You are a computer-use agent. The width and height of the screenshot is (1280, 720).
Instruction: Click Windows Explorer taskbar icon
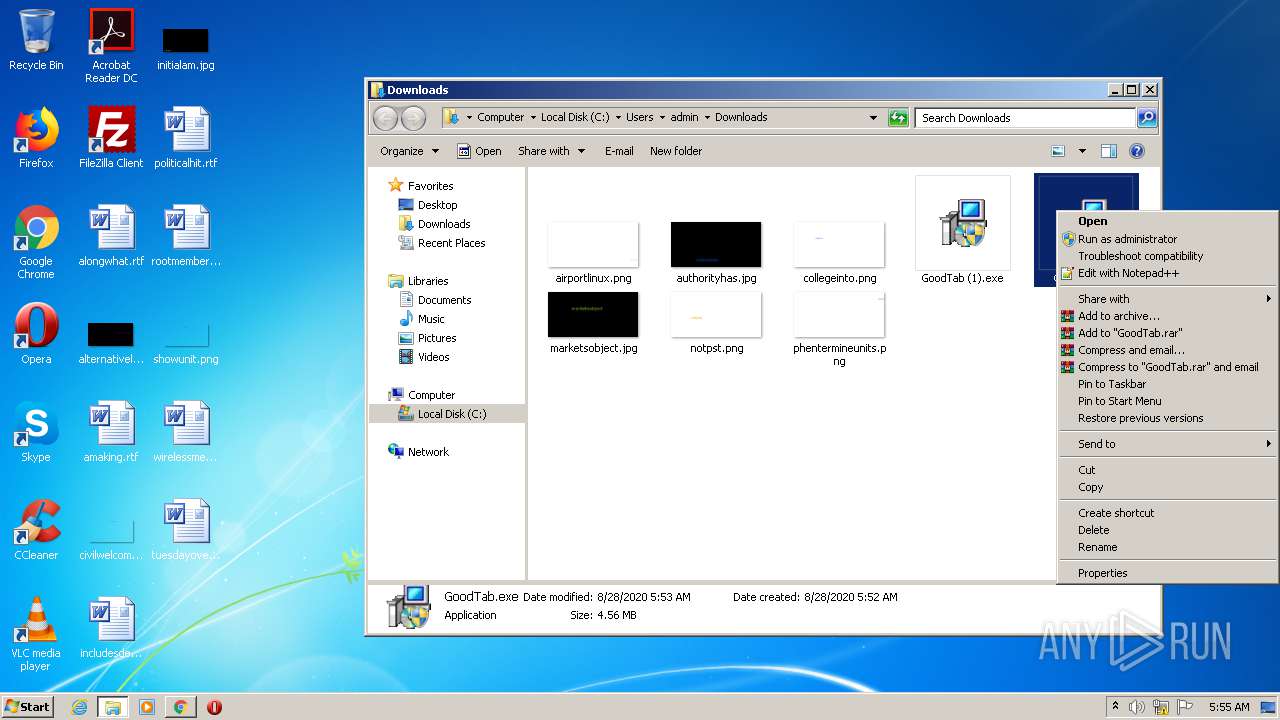click(x=112, y=707)
